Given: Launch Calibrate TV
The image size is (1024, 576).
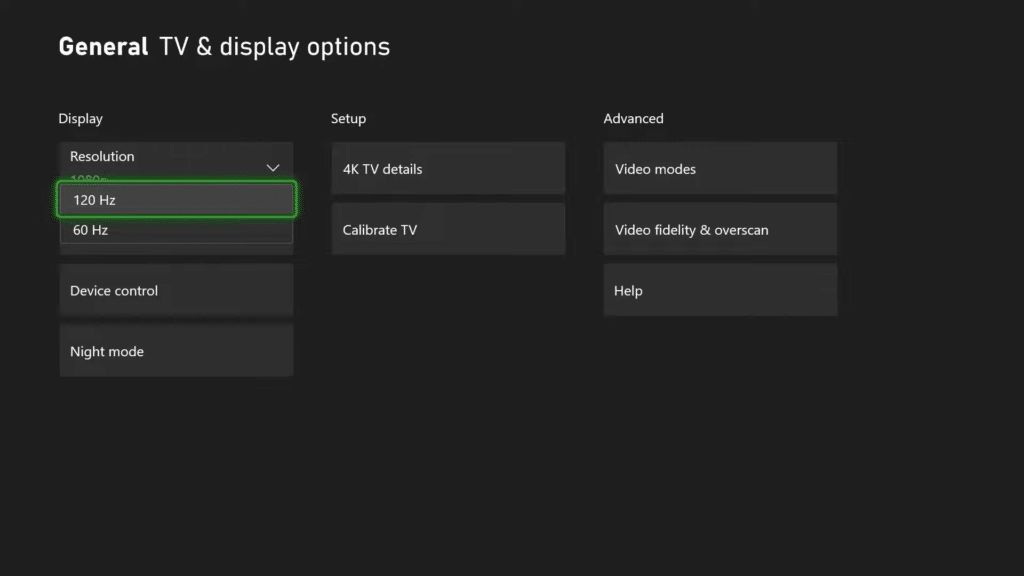Looking at the screenshot, I should click(x=448, y=229).
